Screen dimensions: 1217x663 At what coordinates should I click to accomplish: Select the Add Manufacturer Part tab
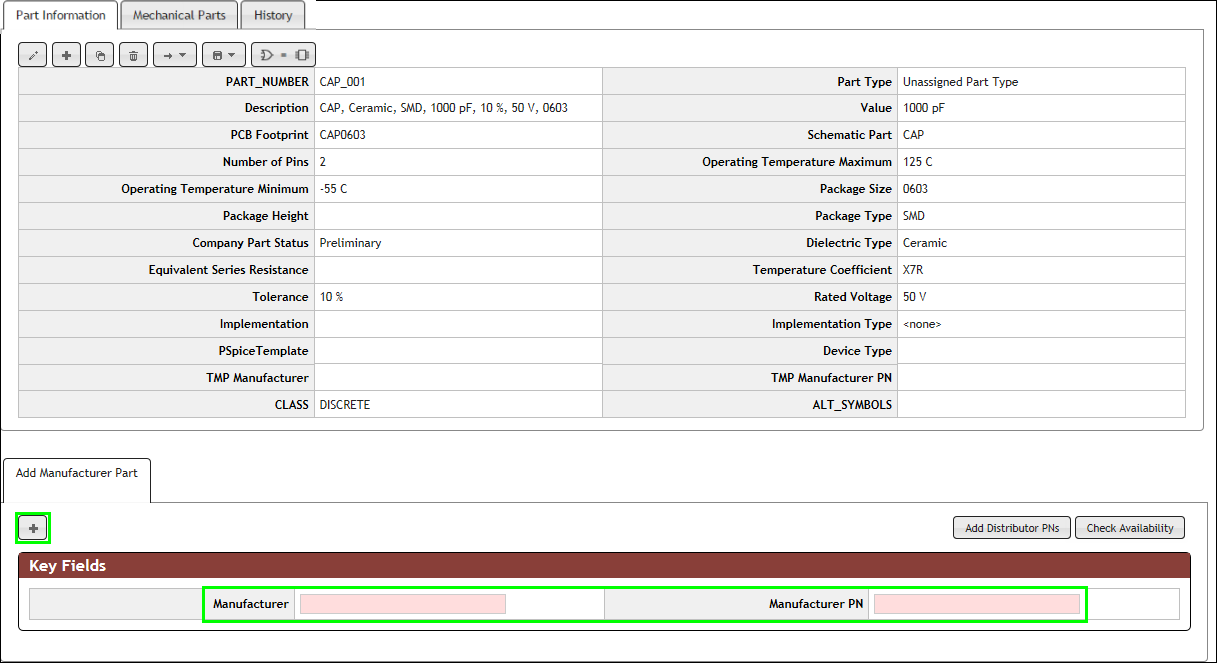click(76, 473)
